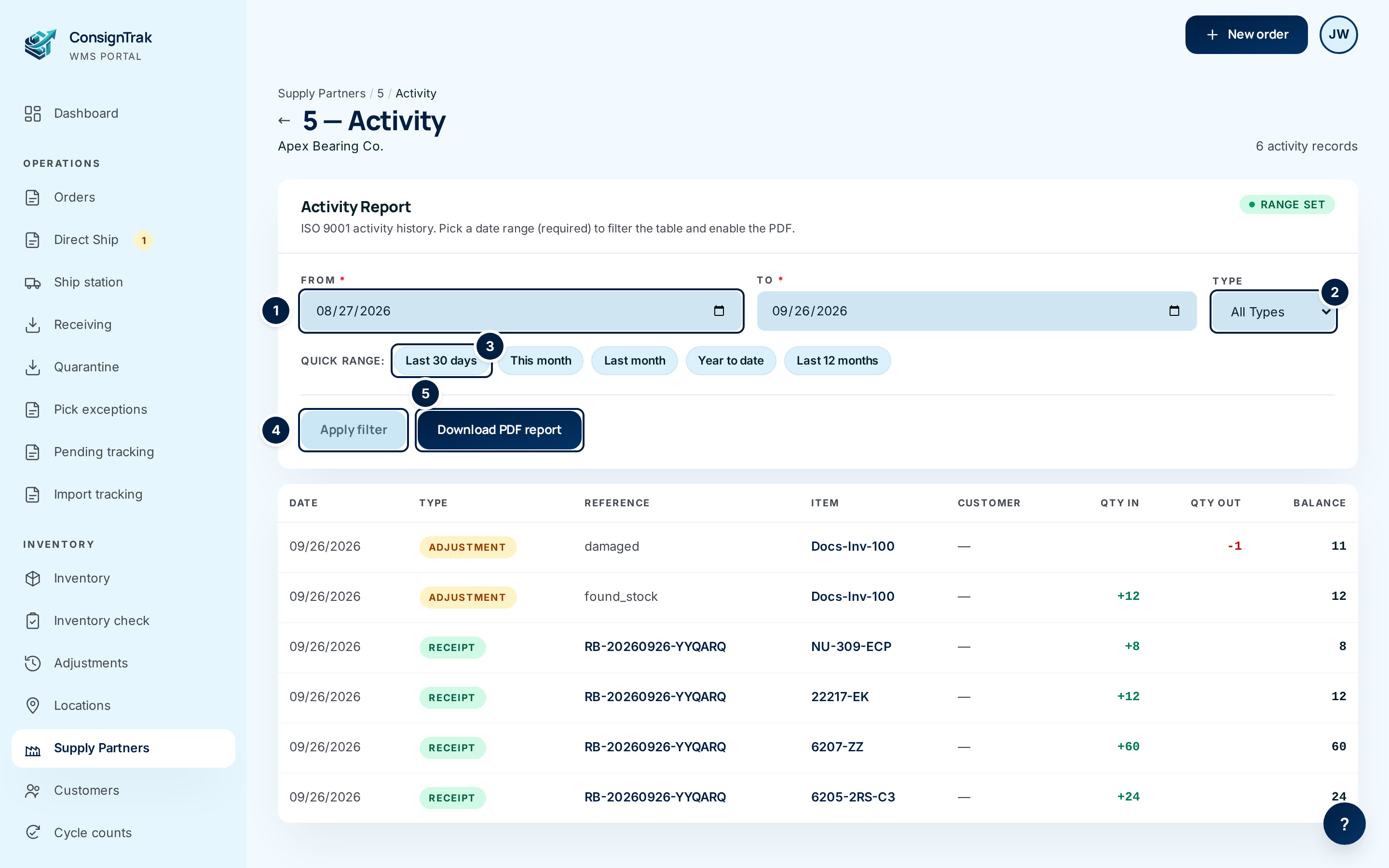
Task: Click the REFERENCE column header
Action: (617, 503)
